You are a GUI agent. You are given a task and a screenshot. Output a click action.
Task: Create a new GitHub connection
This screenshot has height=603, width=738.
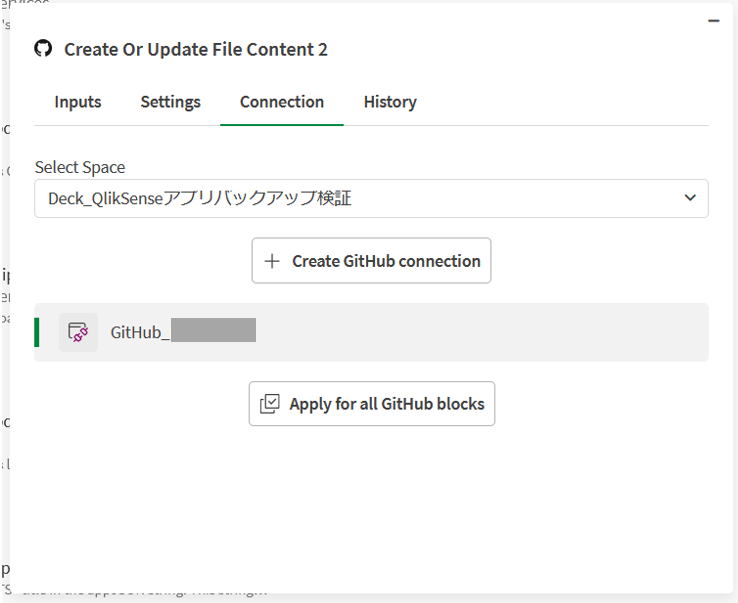pyautogui.click(x=371, y=260)
